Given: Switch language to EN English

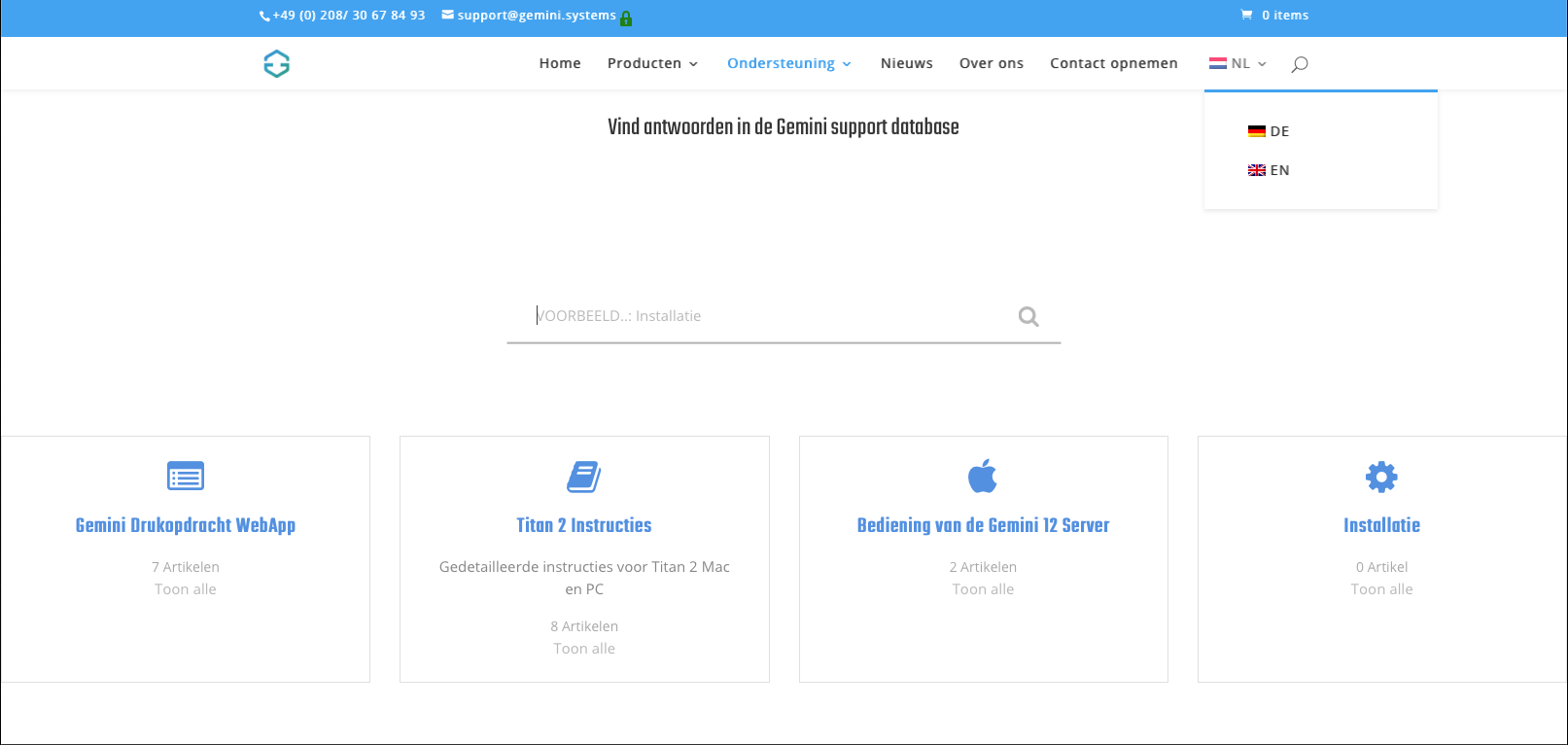Looking at the screenshot, I should [1270, 170].
